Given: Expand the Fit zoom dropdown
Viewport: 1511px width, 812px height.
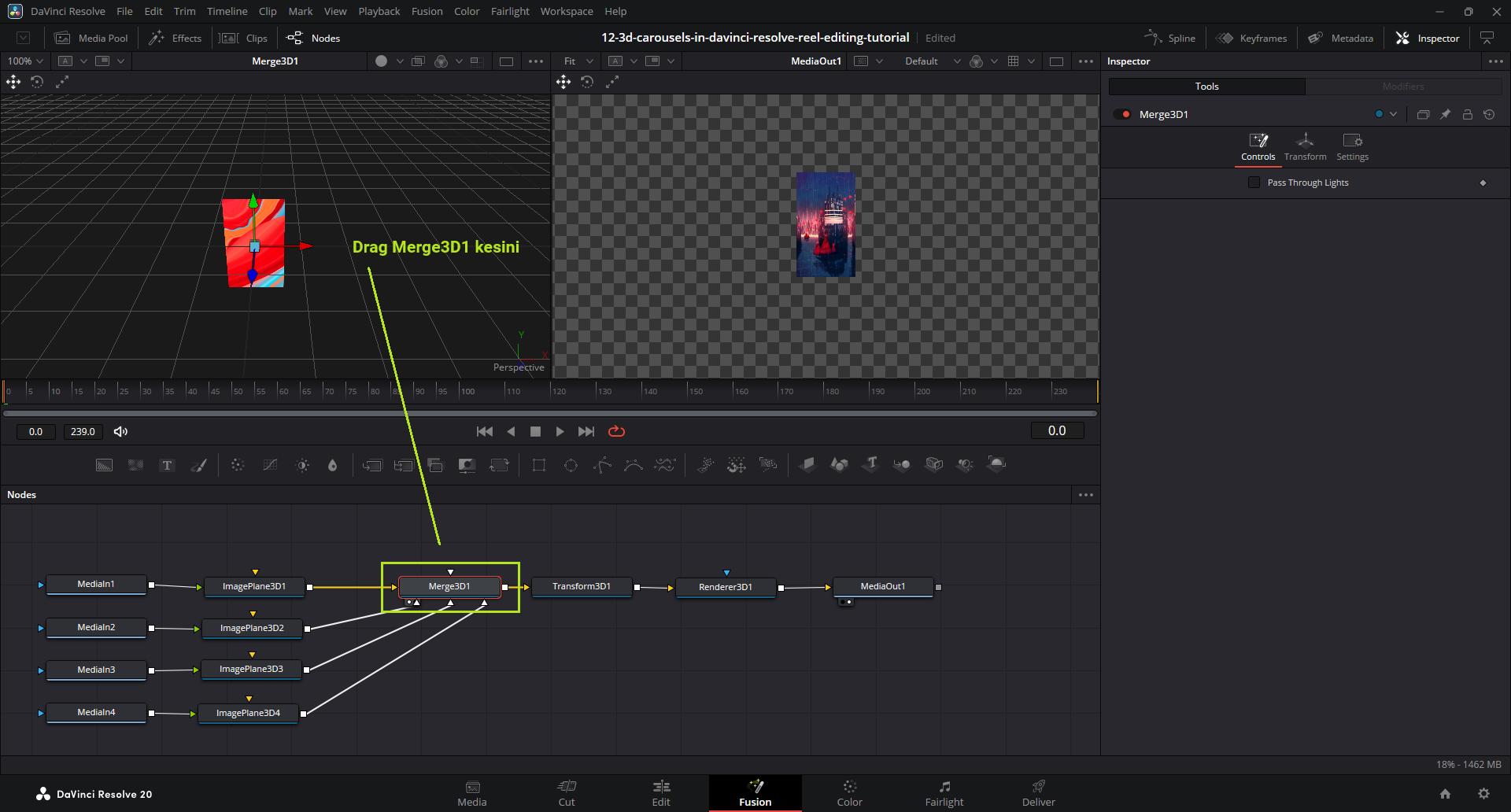Looking at the screenshot, I should coord(578,61).
